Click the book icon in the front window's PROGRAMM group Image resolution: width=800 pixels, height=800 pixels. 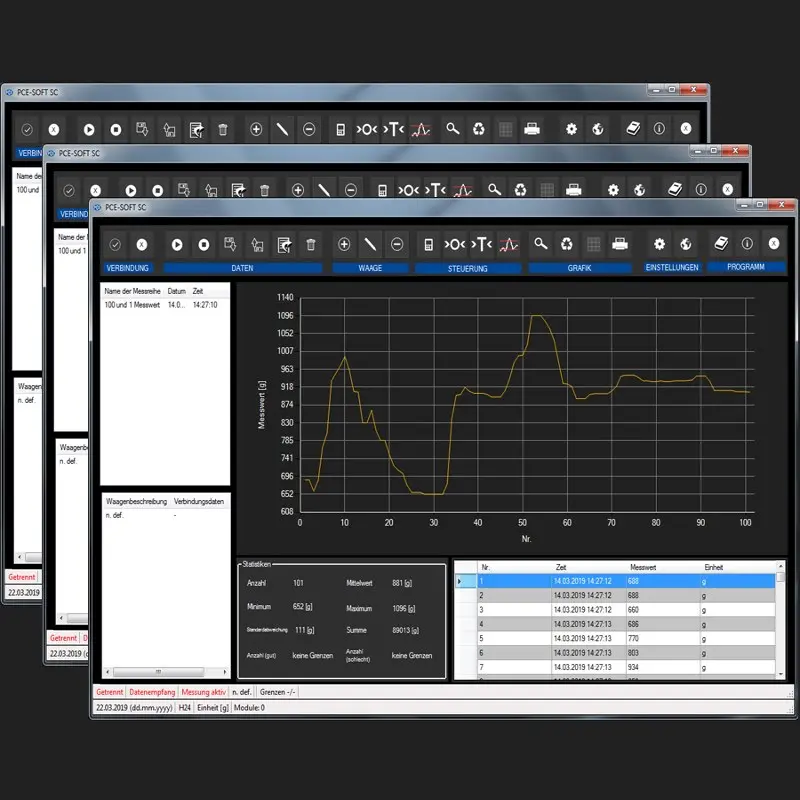[x=719, y=243]
